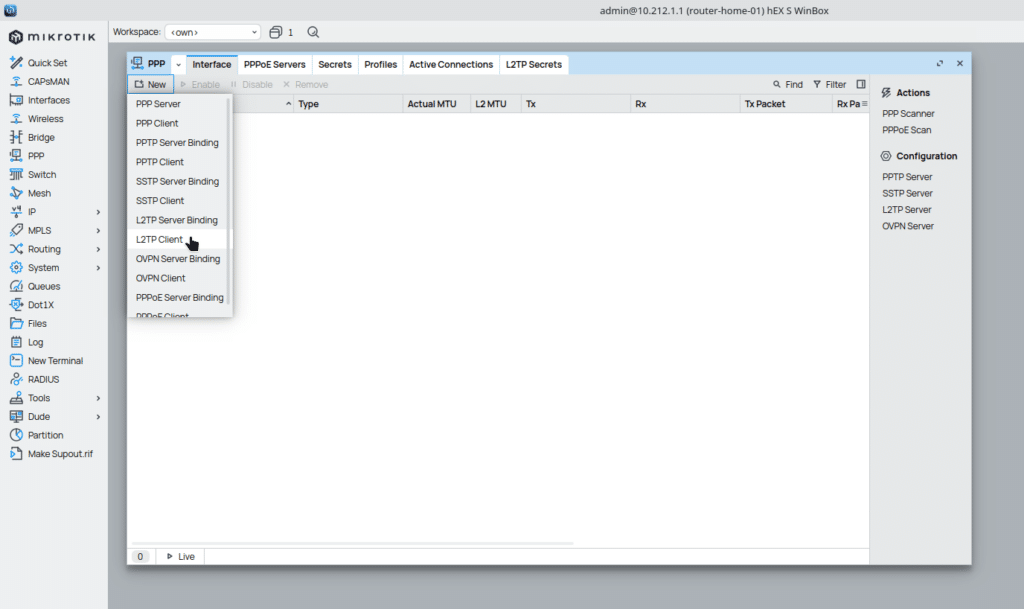Choose OVPN Server Binding menu entry
Screen dimensions: 1024x609
pyautogui.click(x=179, y=258)
